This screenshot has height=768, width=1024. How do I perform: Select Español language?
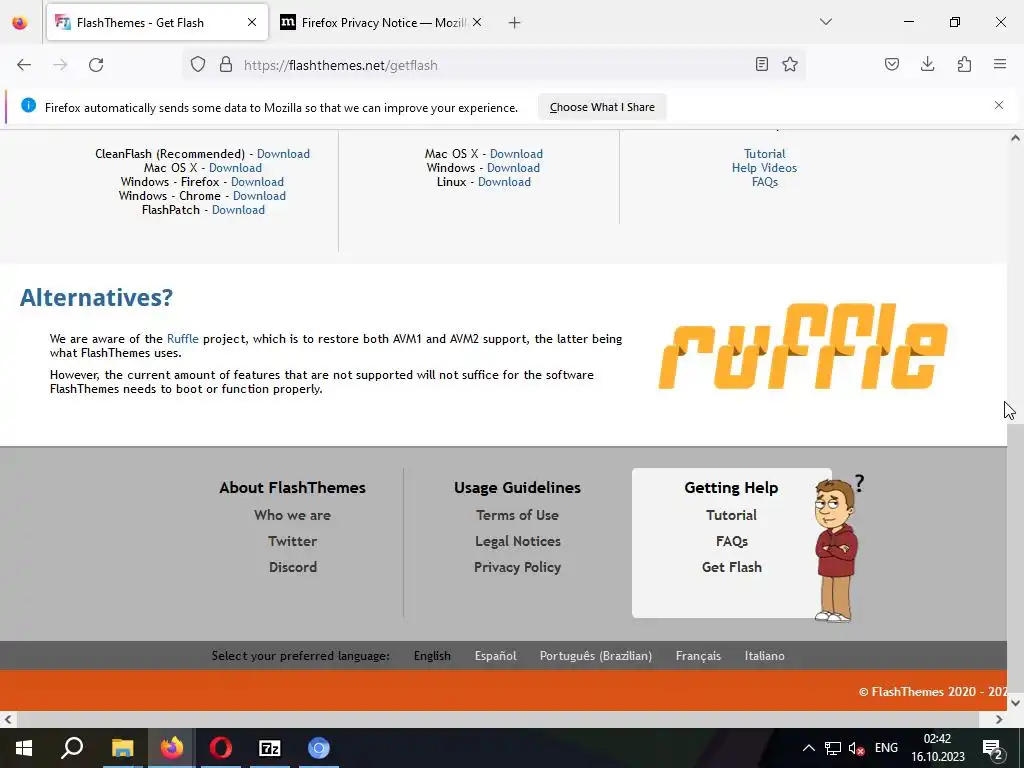(x=495, y=656)
